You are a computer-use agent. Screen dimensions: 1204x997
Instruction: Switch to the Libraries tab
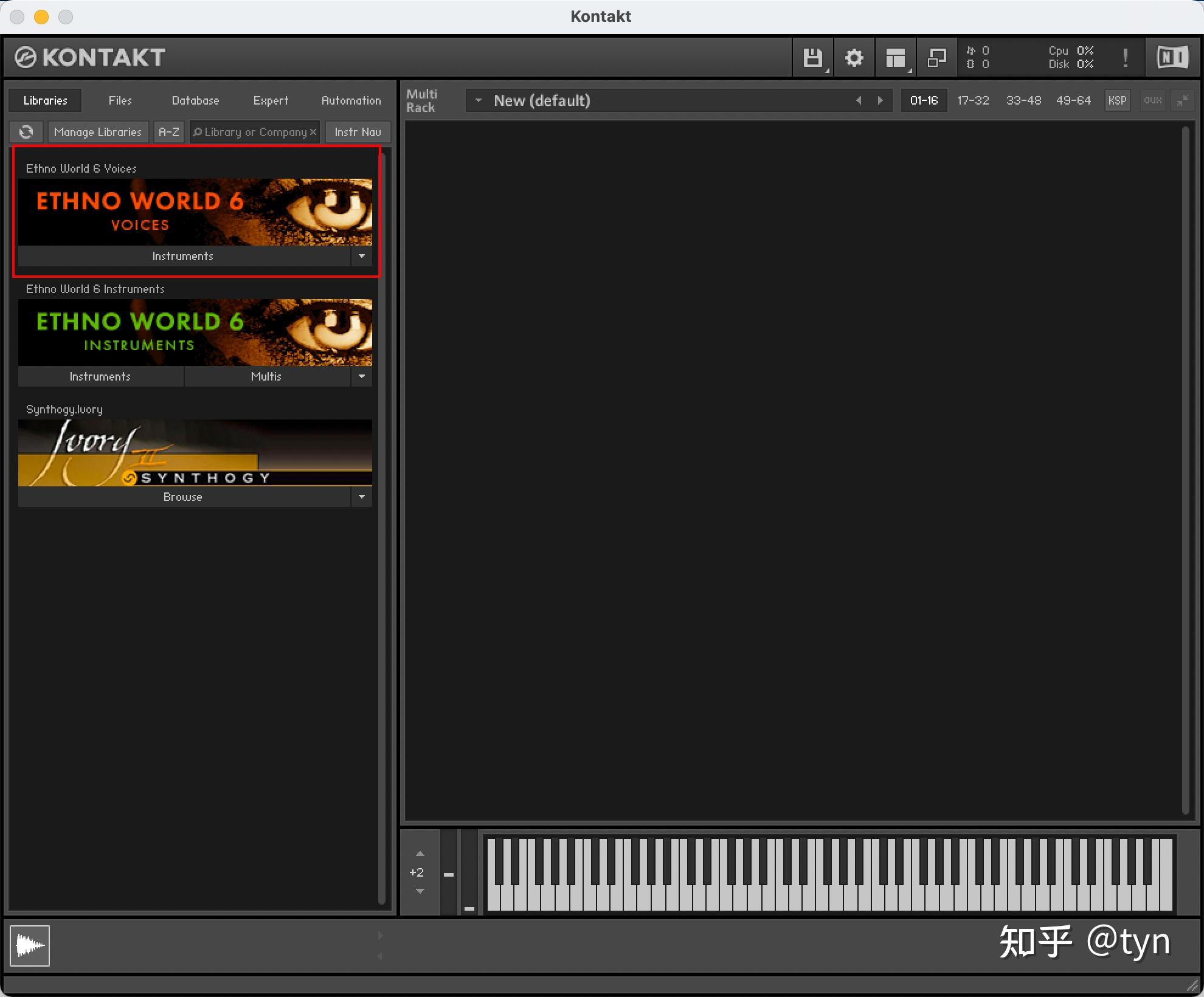46,100
